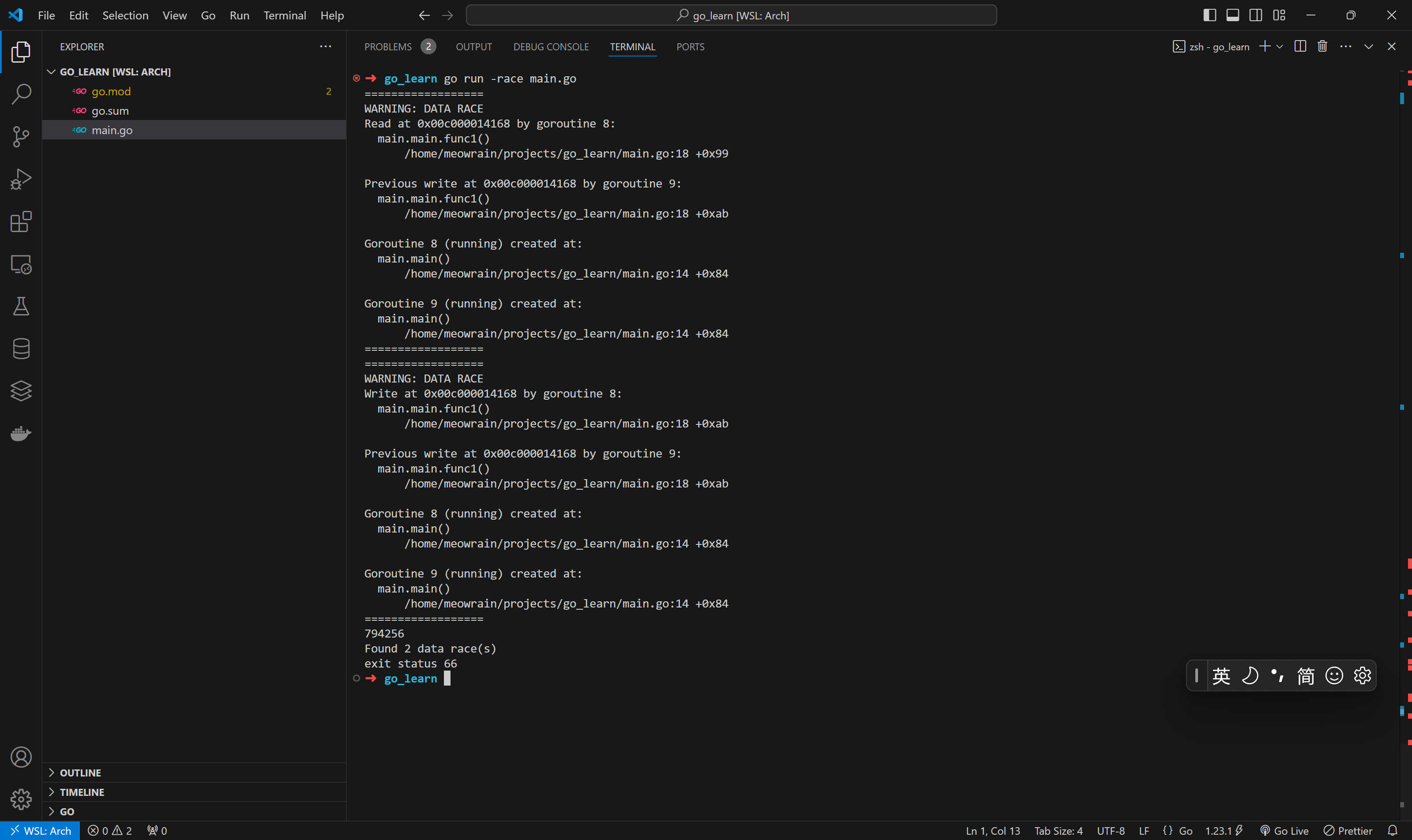Open the Terminal menu
1412x840 pixels.
pos(284,15)
